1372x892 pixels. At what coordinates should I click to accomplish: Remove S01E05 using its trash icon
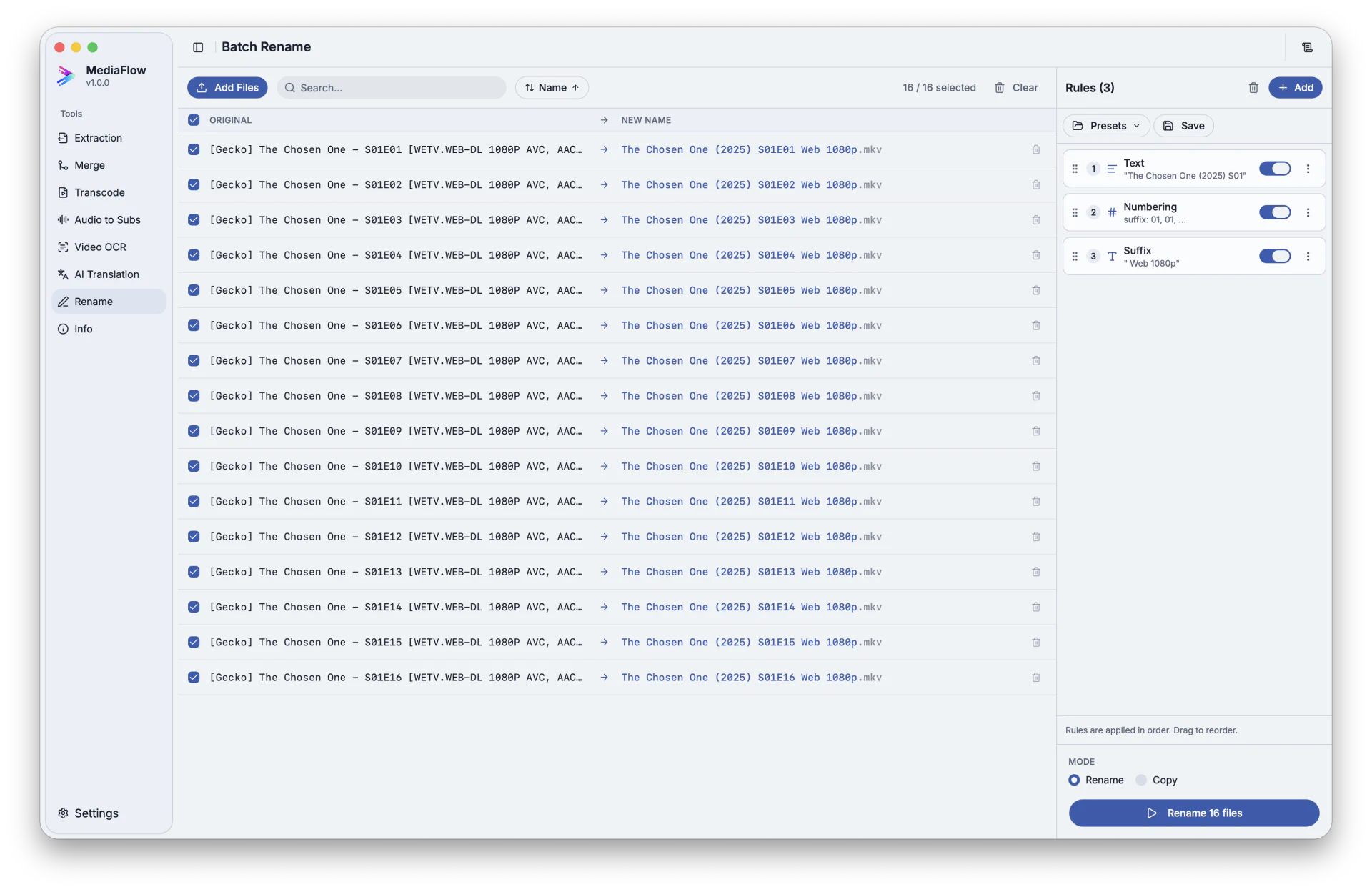(x=1036, y=291)
